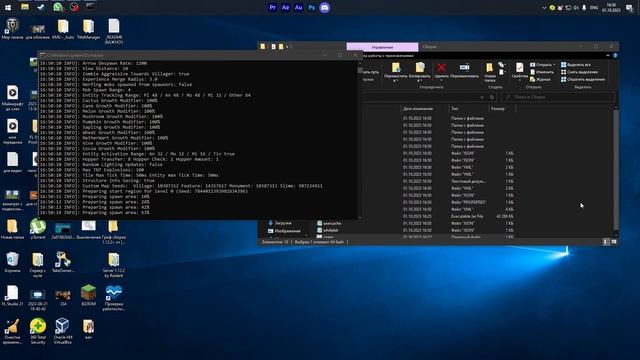Select the Recycle Bin desktop icon
The image size is (640, 360).
(x=12, y=262)
